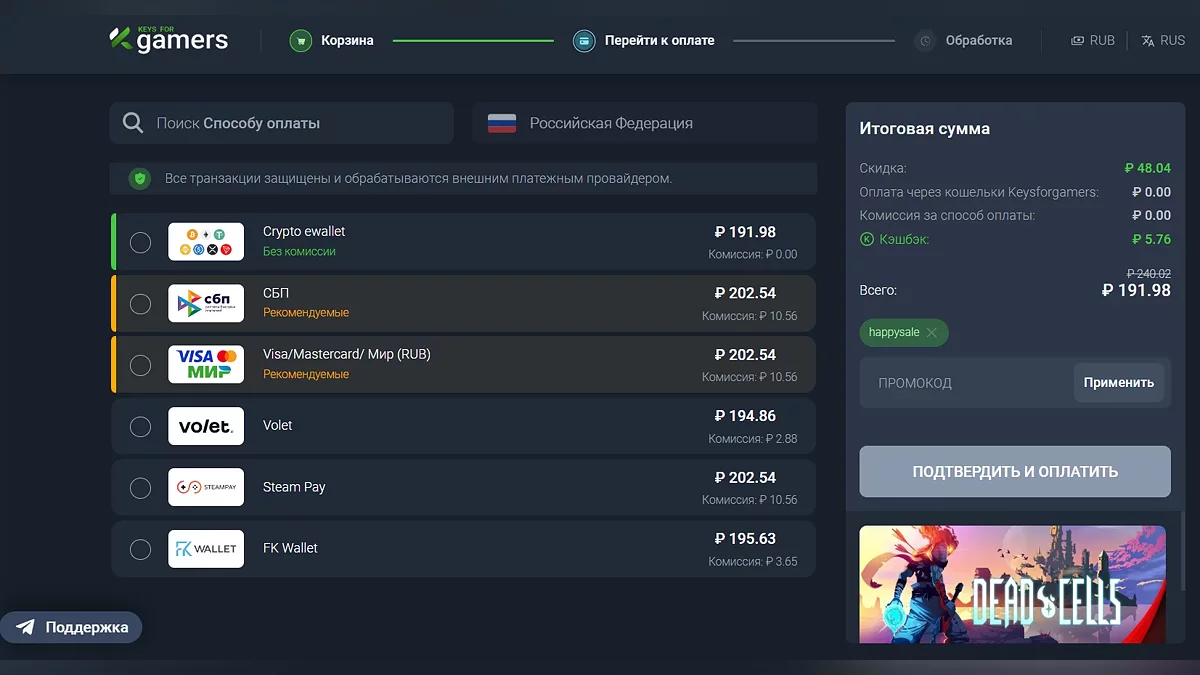This screenshot has height=675, width=1200.
Task: Click the Volet payment logo
Action: coord(206,426)
